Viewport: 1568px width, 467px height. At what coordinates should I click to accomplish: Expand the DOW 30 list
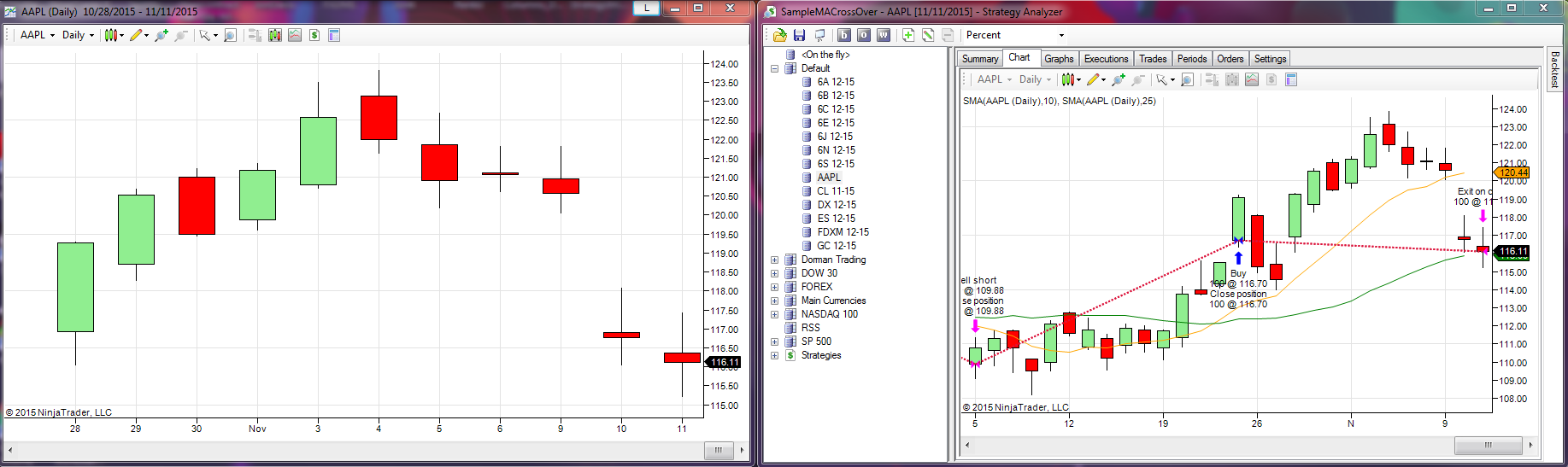point(775,273)
